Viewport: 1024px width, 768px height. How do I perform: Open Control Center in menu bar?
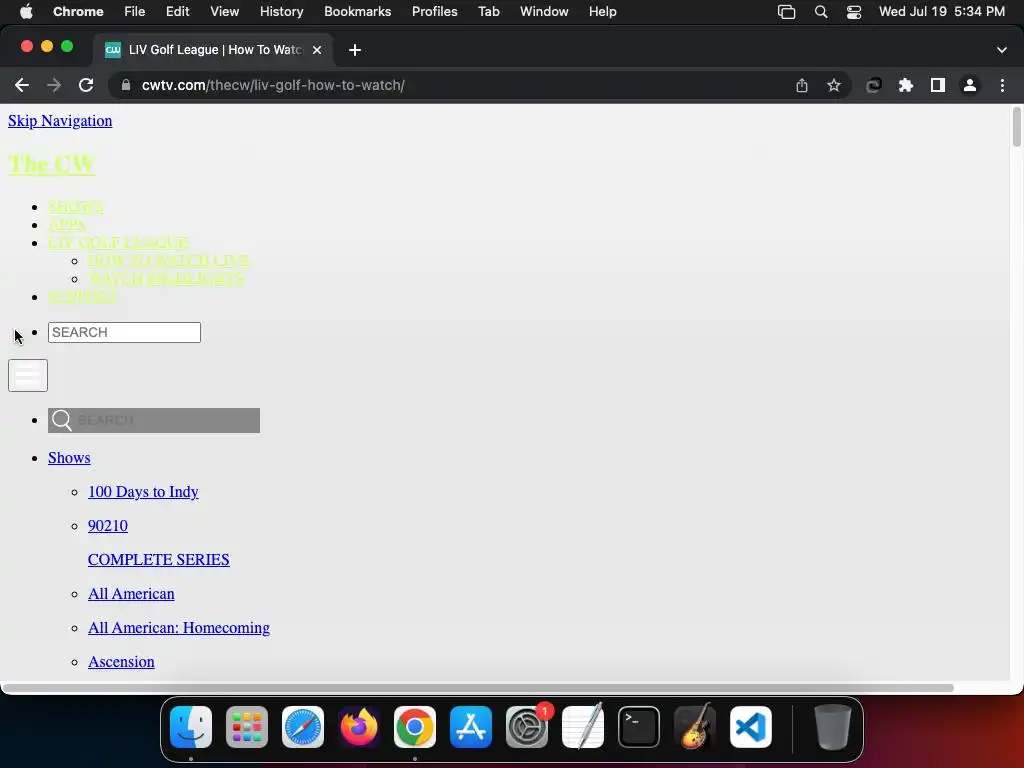pyautogui.click(x=854, y=12)
